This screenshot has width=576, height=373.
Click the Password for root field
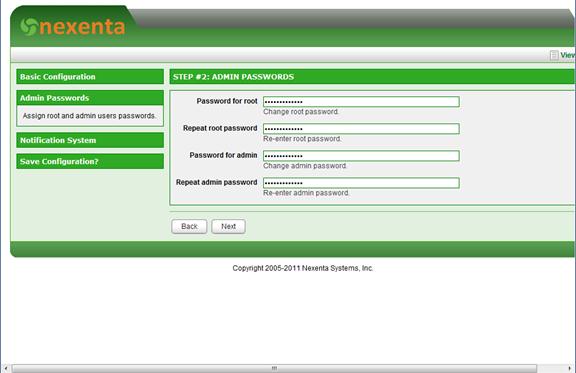pos(361,102)
